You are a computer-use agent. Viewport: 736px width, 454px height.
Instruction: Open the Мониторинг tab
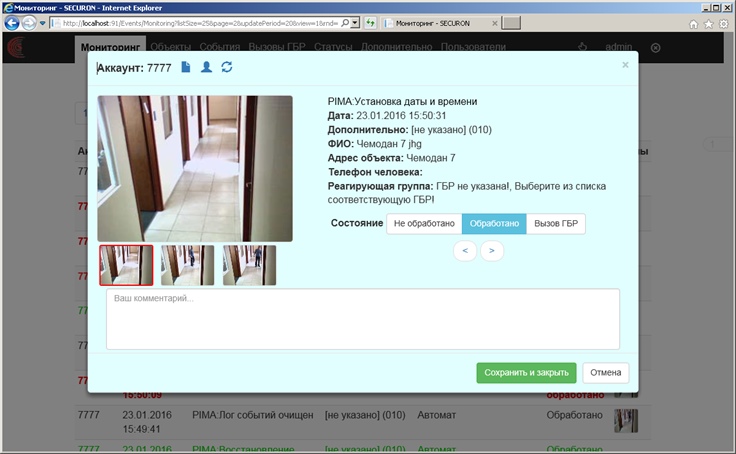(x=110, y=47)
